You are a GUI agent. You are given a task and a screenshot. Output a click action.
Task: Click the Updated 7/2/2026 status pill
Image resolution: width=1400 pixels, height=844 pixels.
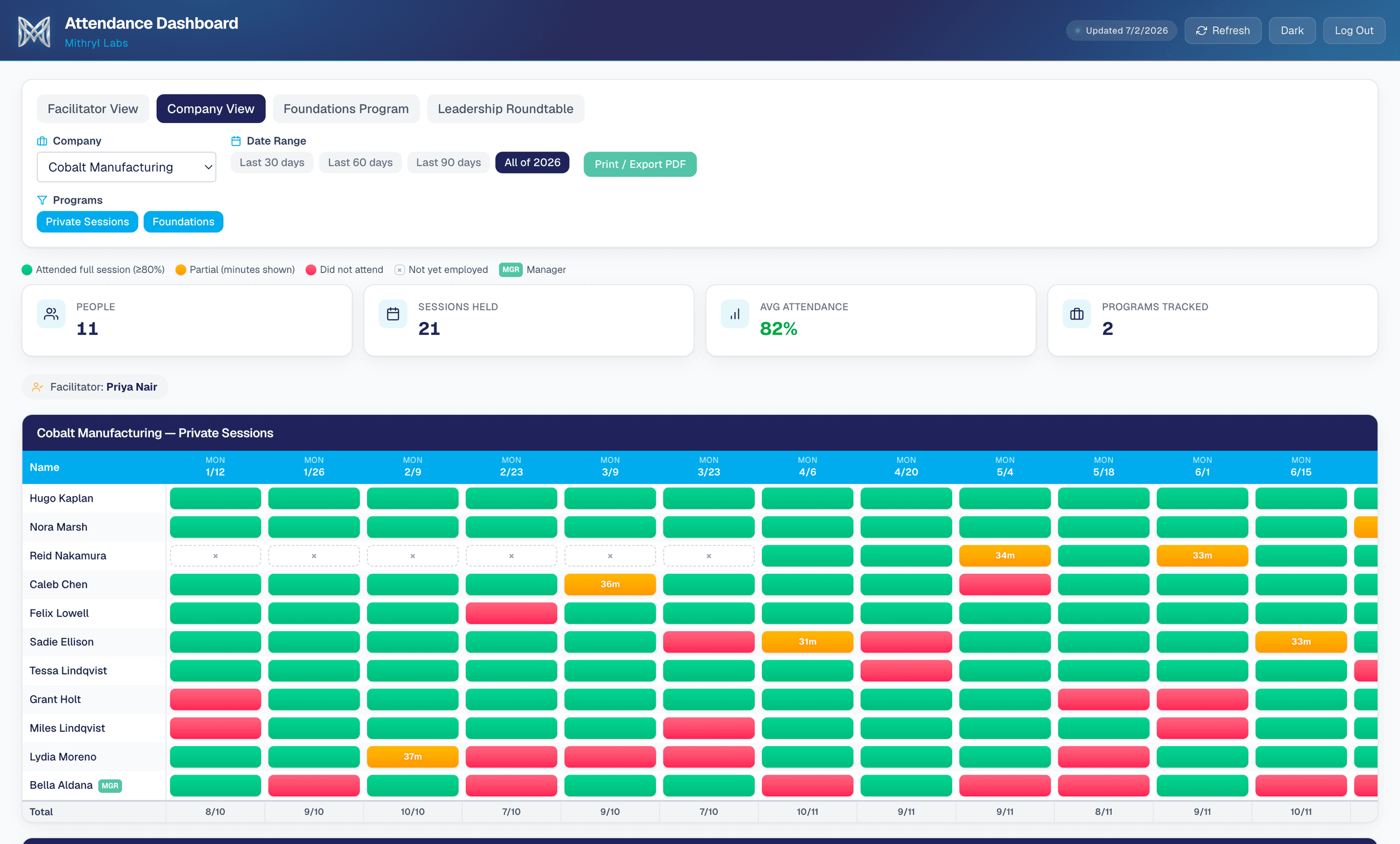coord(1121,31)
